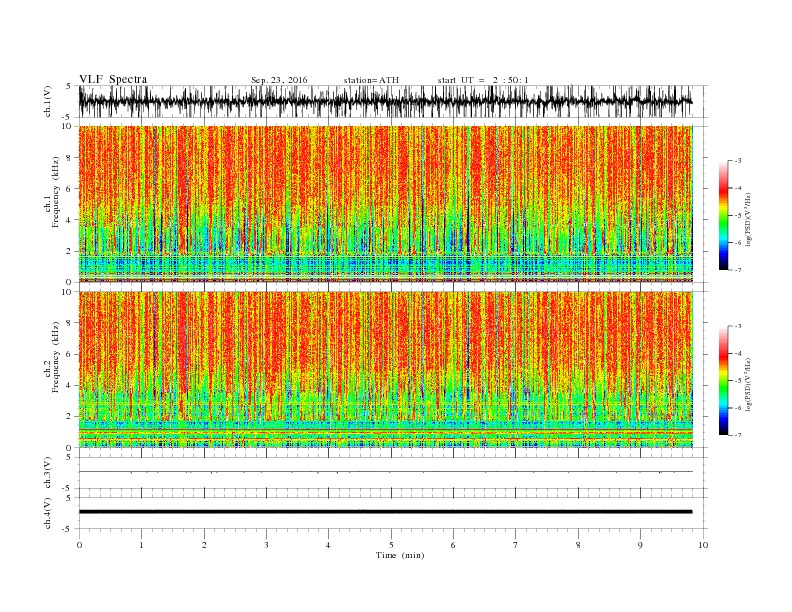Select the "ch.2 Frequency (kHz)" axis label

(52, 356)
